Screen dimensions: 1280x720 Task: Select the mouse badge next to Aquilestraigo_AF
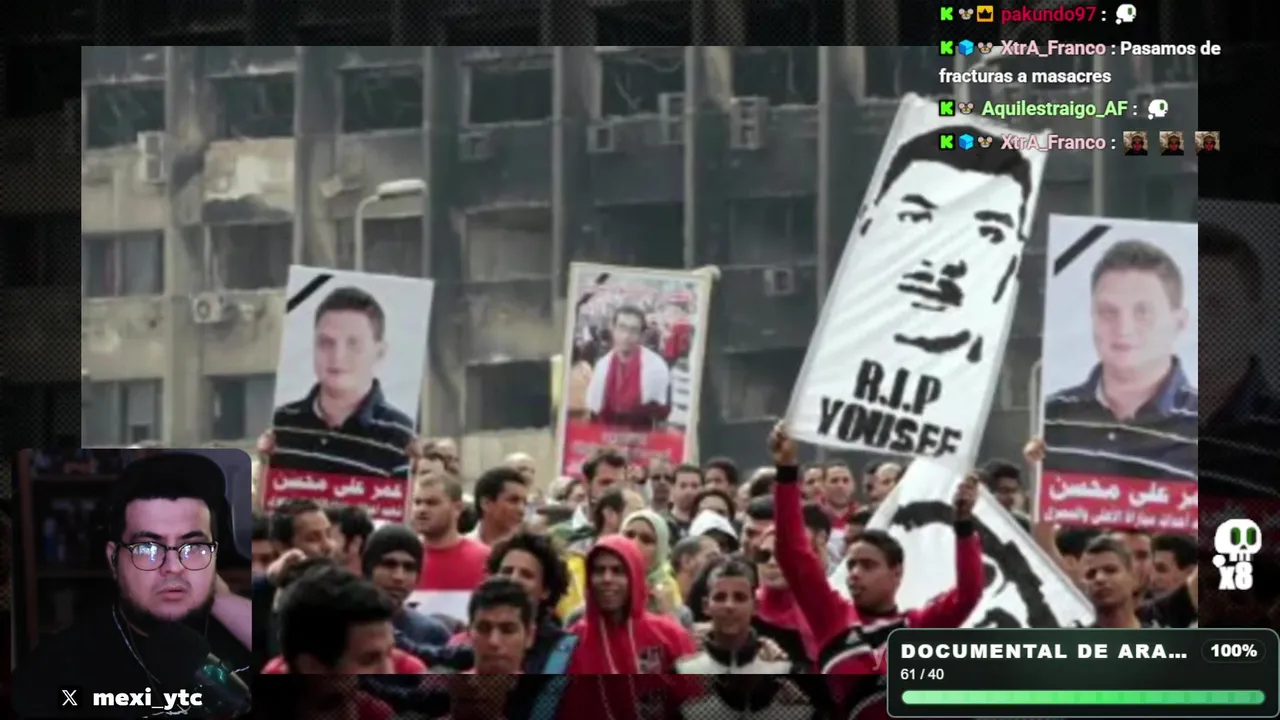(x=966, y=108)
